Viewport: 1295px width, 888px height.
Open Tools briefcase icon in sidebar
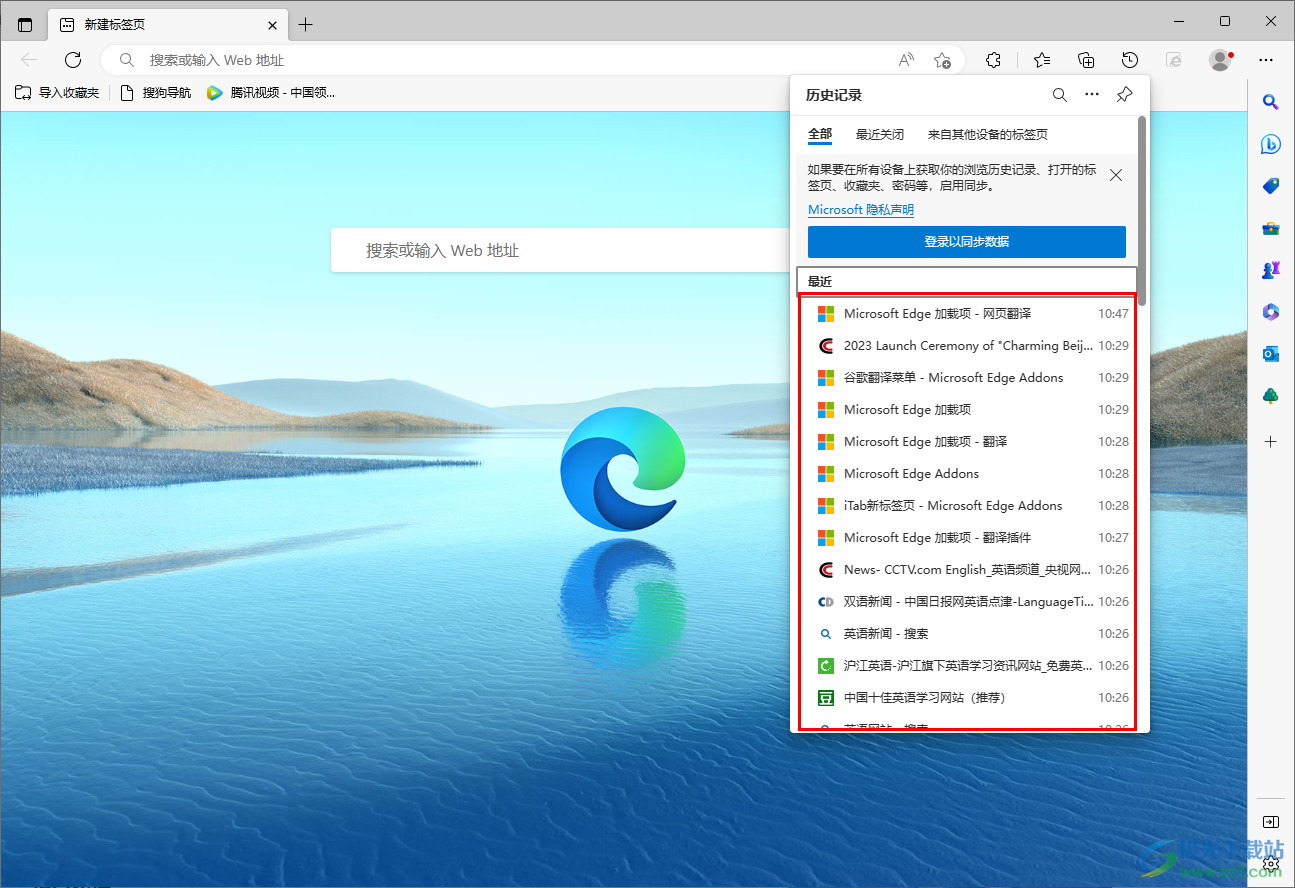click(x=1271, y=228)
